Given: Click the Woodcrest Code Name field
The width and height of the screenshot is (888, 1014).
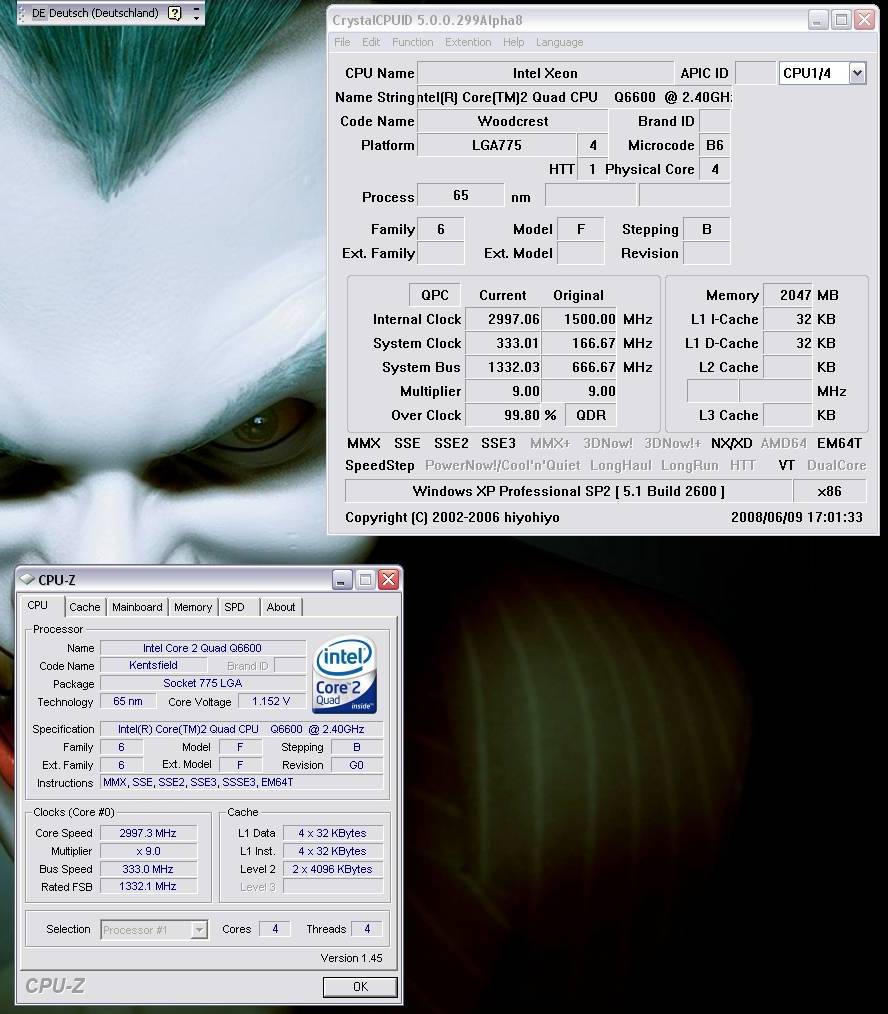Looking at the screenshot, I should 513,121.
